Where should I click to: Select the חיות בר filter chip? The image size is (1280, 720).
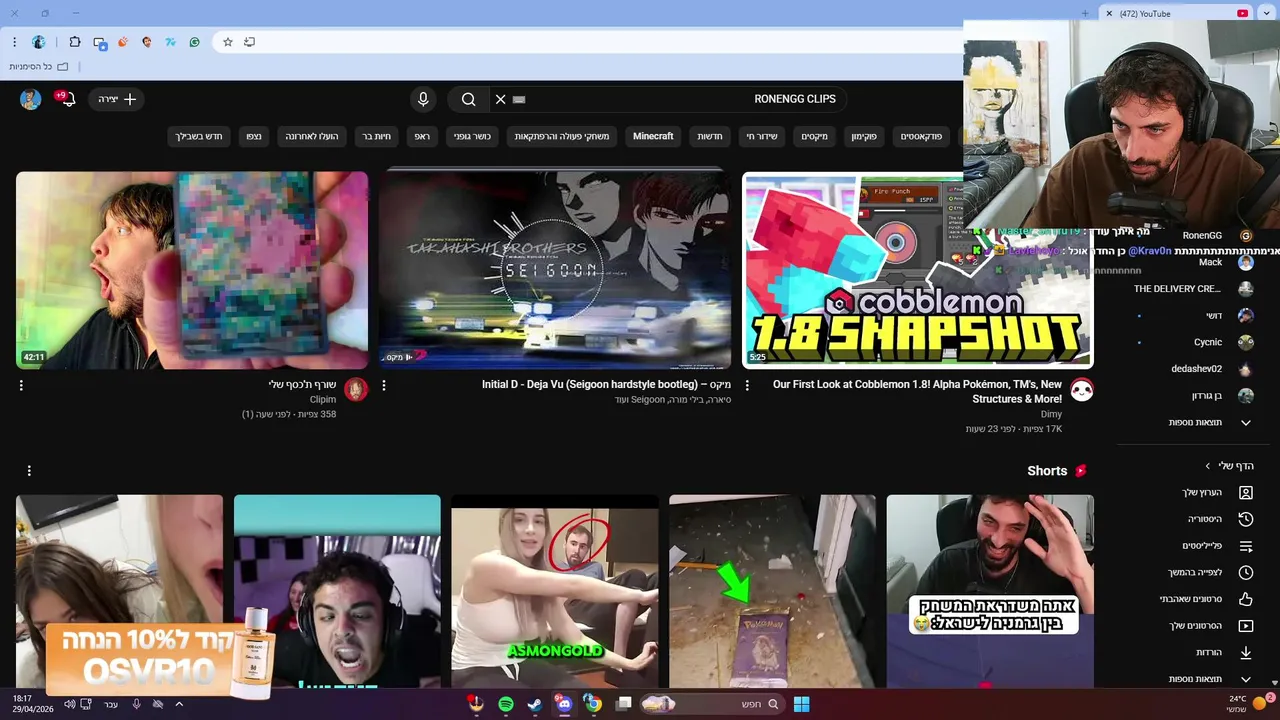pos(377,136)
